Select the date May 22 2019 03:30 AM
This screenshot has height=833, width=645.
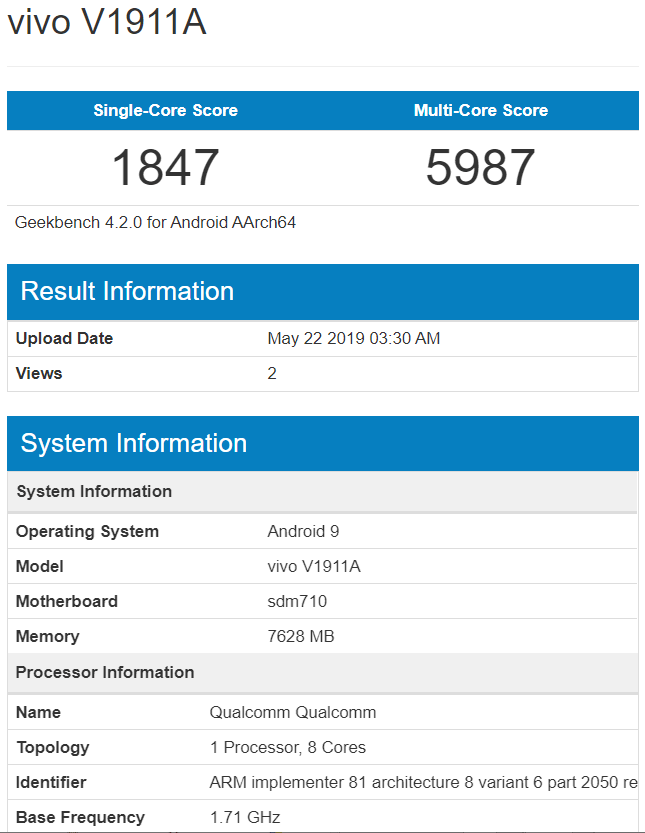point(353,338)
